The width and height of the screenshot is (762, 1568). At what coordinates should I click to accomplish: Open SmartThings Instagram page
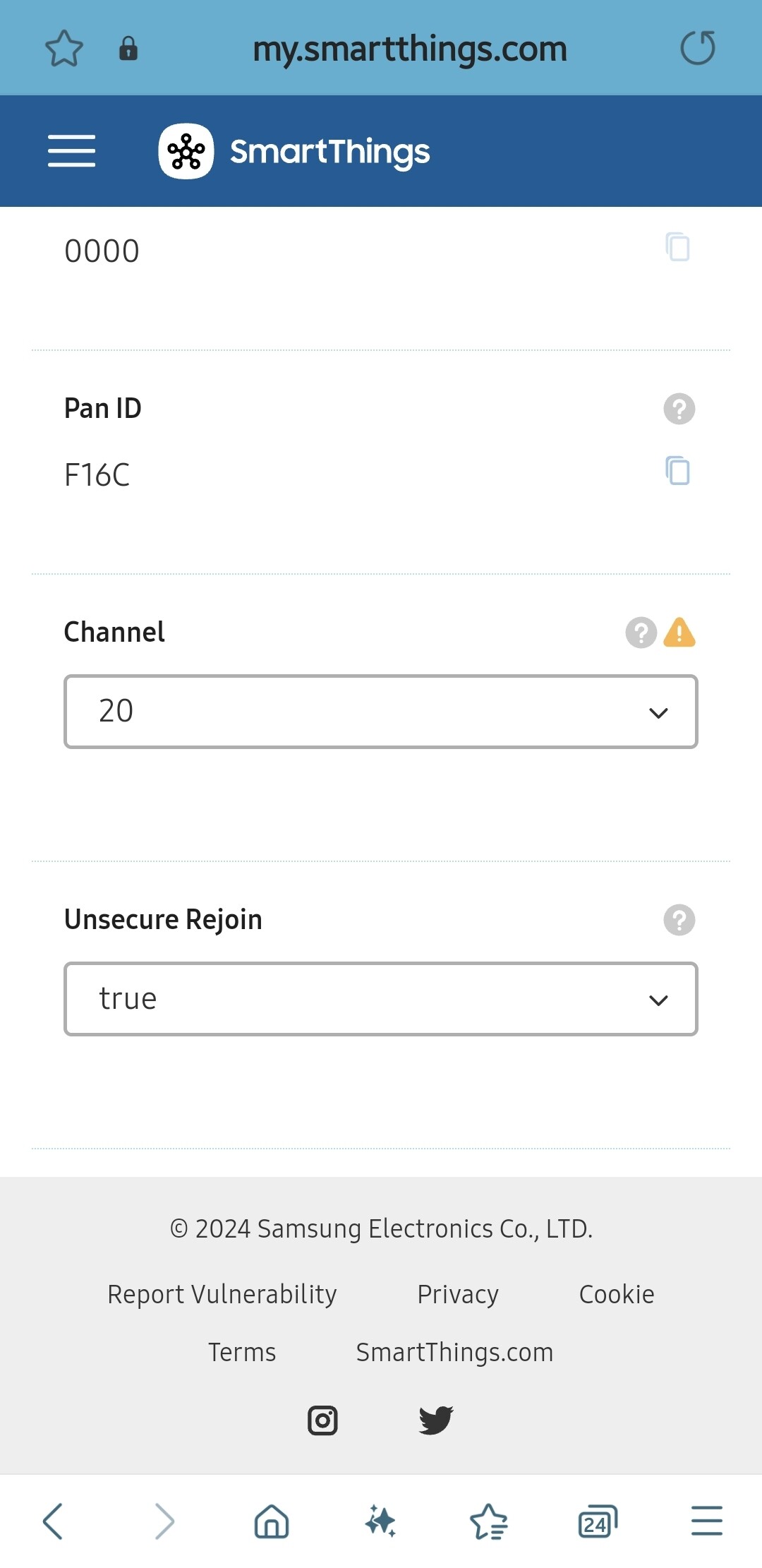click(322, 1420)
